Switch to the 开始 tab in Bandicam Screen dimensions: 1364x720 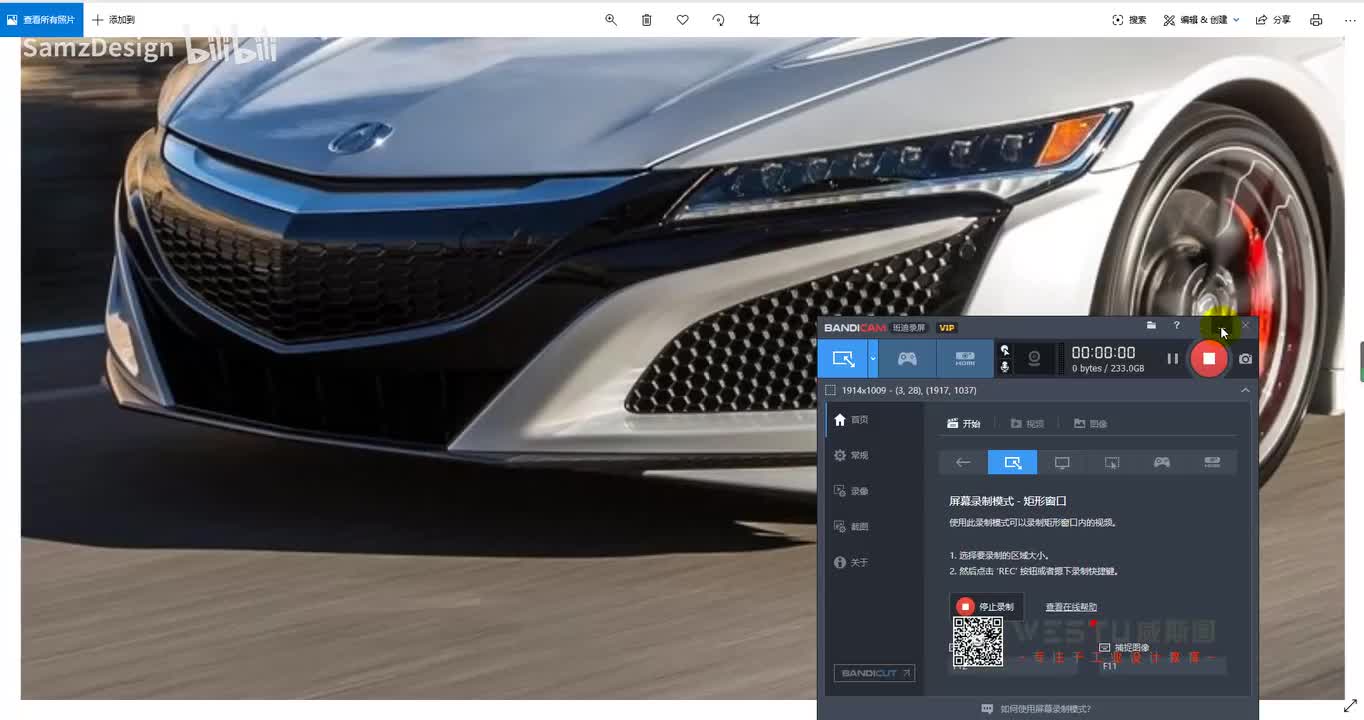point(964,424)
